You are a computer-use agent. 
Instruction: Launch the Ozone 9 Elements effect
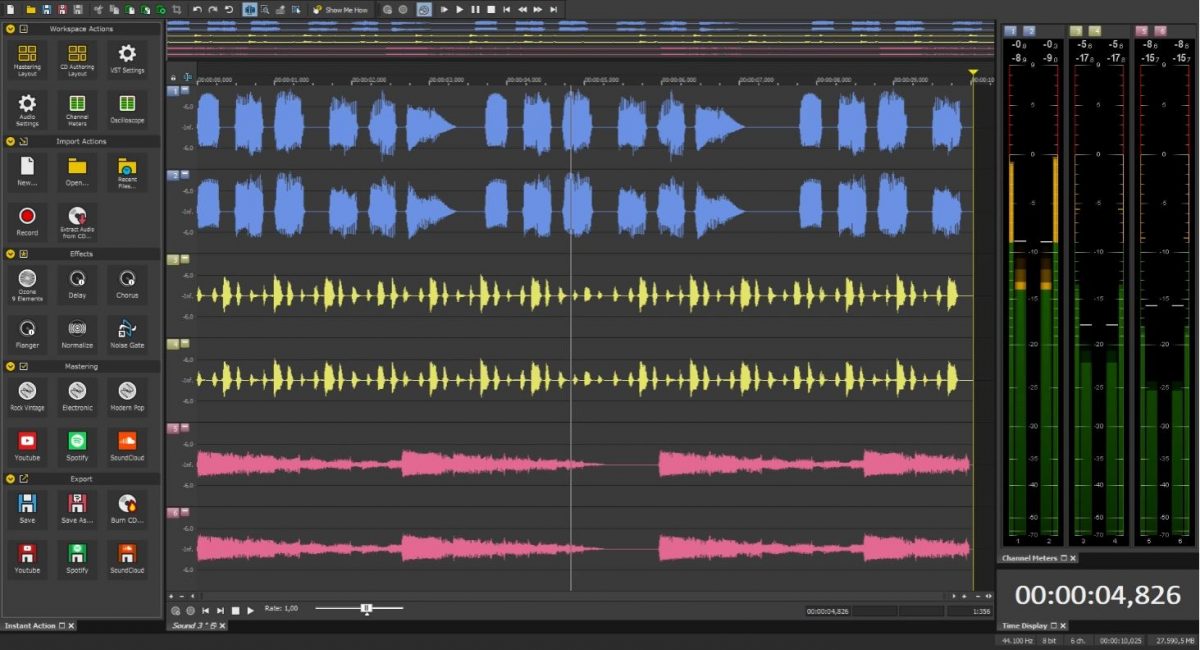tap(27, 284)
